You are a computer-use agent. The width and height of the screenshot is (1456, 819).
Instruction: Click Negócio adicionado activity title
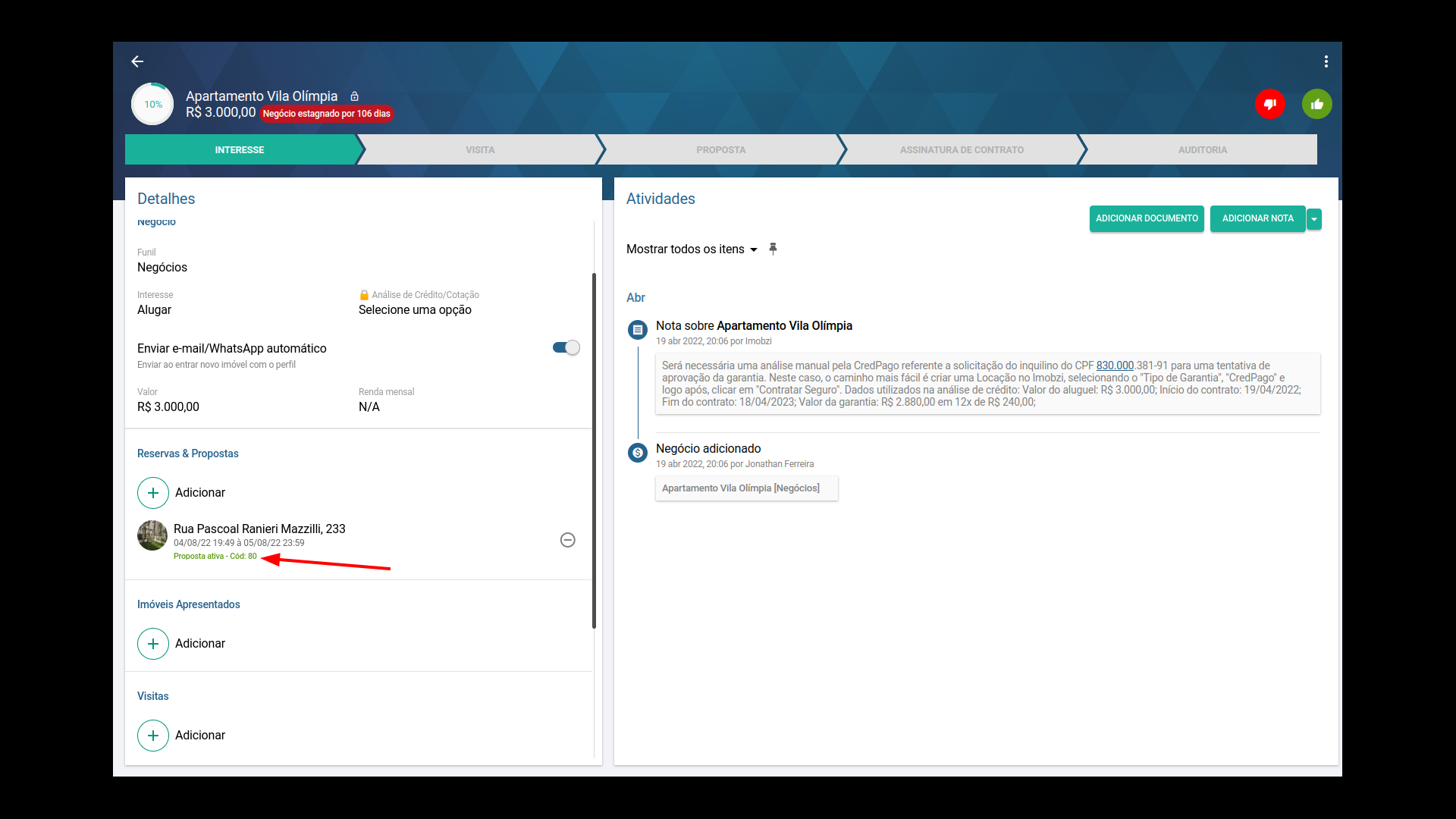[708, 449]
